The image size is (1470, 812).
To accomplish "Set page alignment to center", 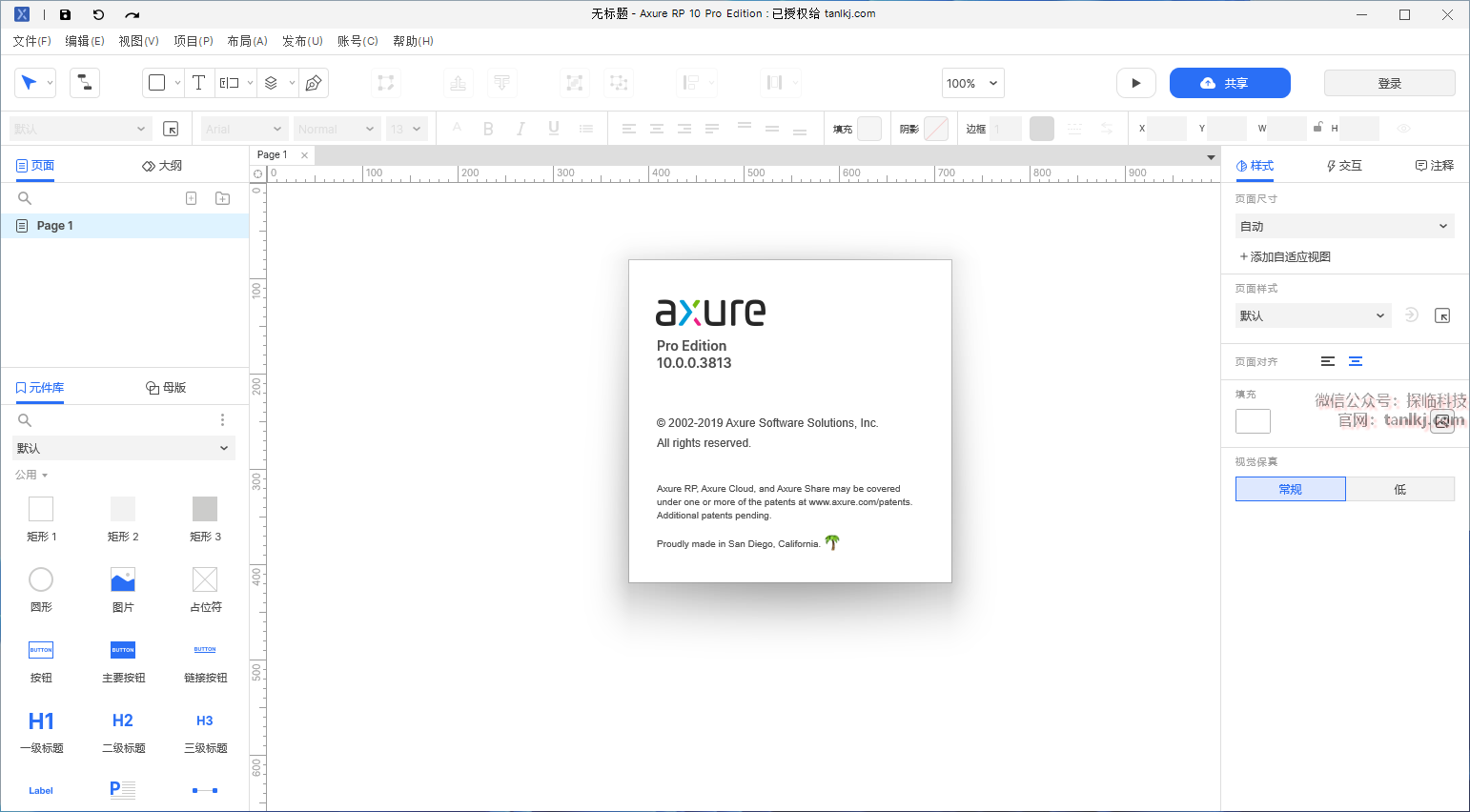I will pos(1355,361).
